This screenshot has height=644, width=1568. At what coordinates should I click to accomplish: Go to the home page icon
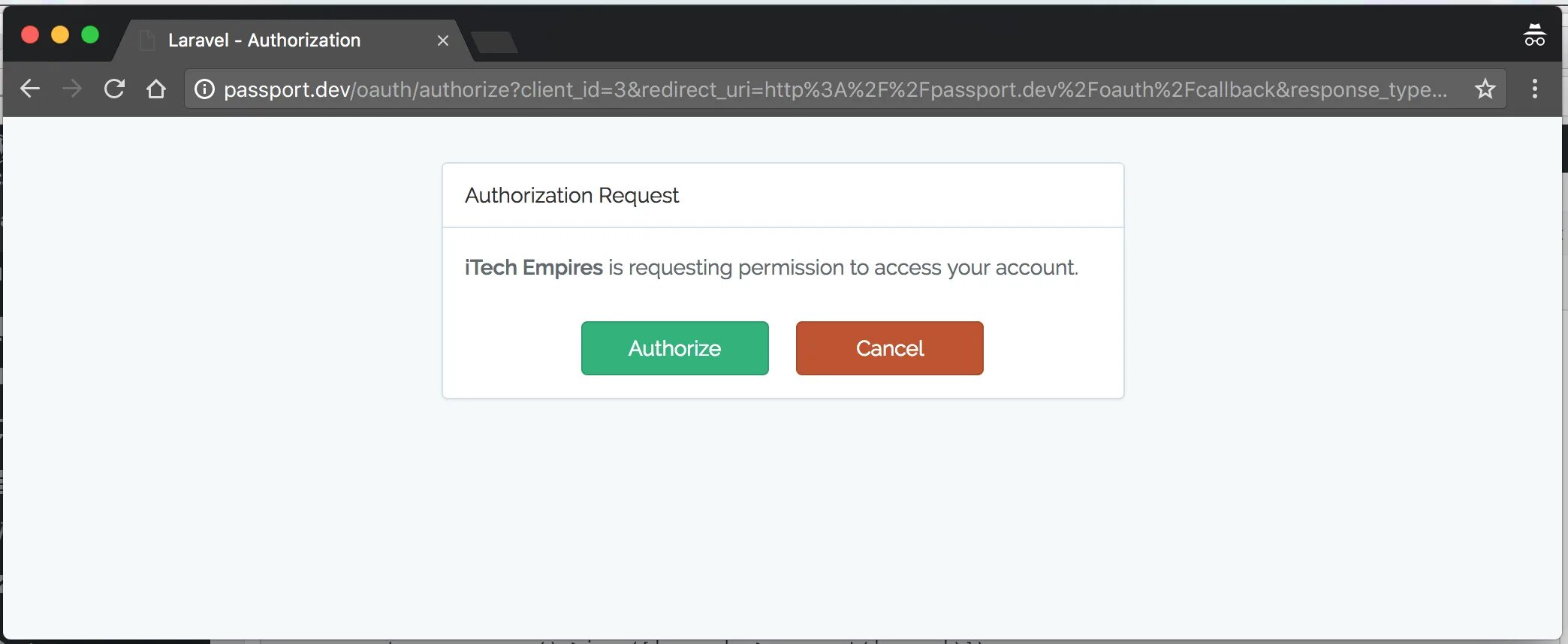pyautogui.click(x=156, y=89)
